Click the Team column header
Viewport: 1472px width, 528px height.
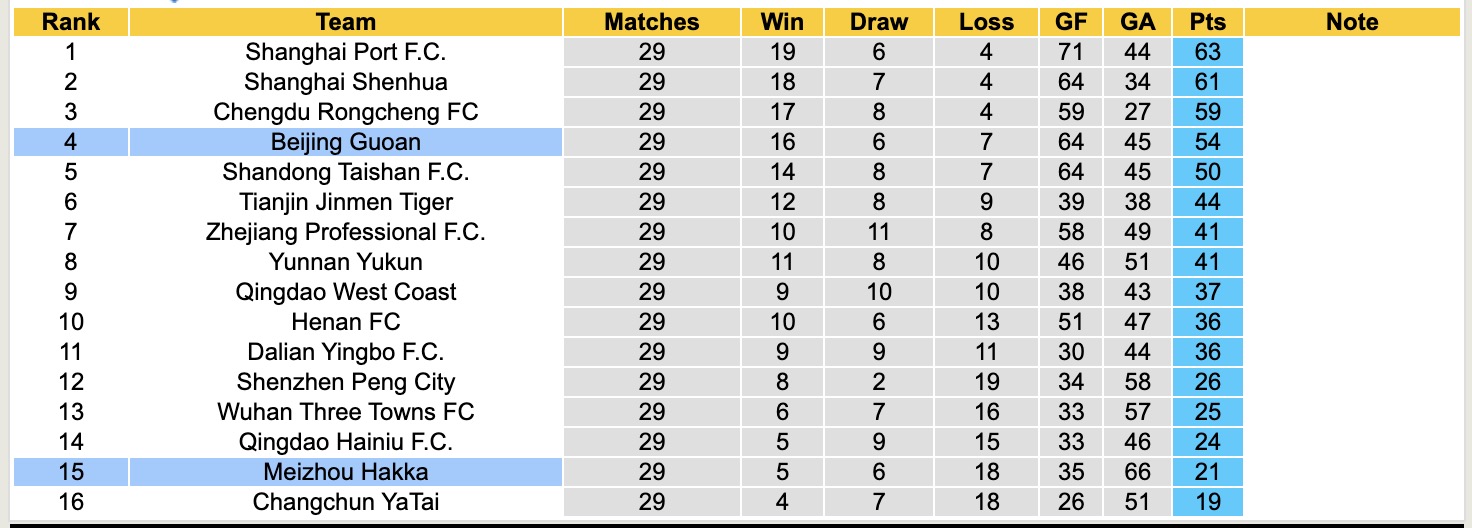click(x=345, y=22)
